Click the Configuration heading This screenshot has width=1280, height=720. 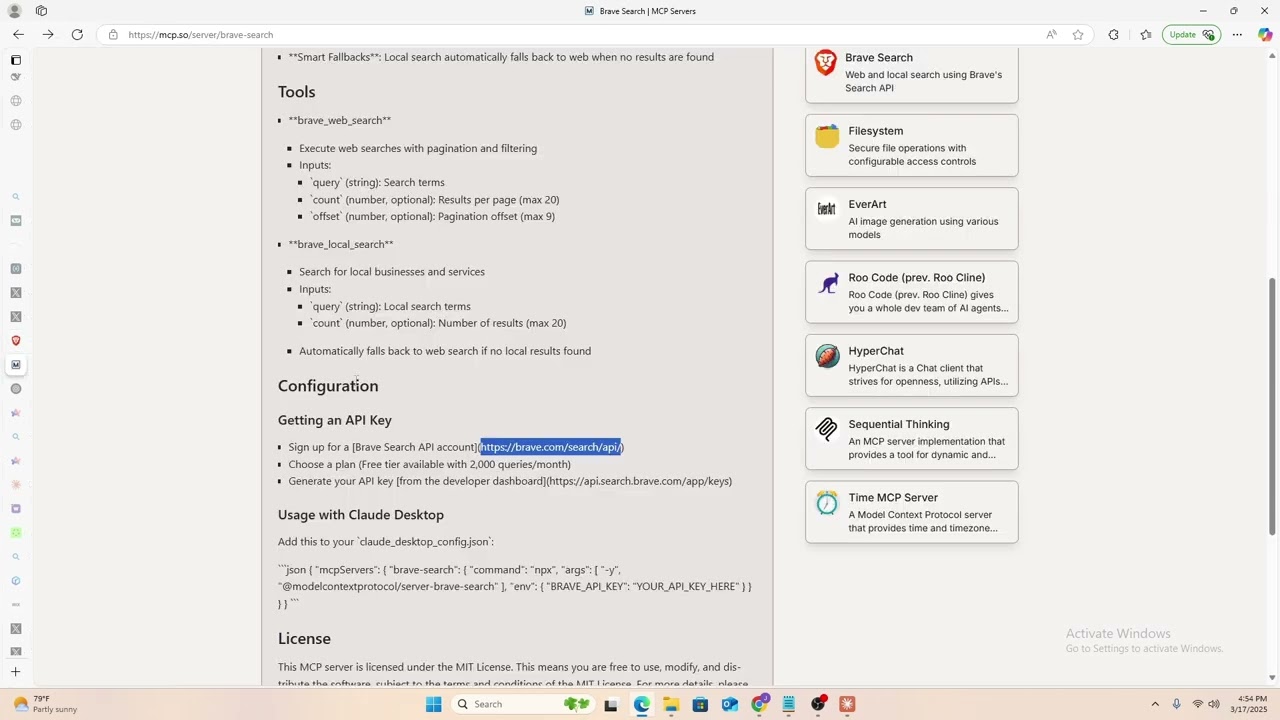[328, 386]
